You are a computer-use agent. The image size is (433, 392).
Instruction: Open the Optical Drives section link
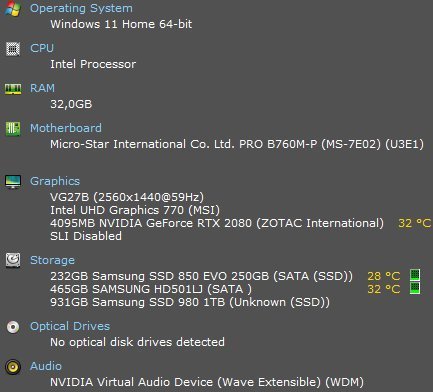(70, 326)
